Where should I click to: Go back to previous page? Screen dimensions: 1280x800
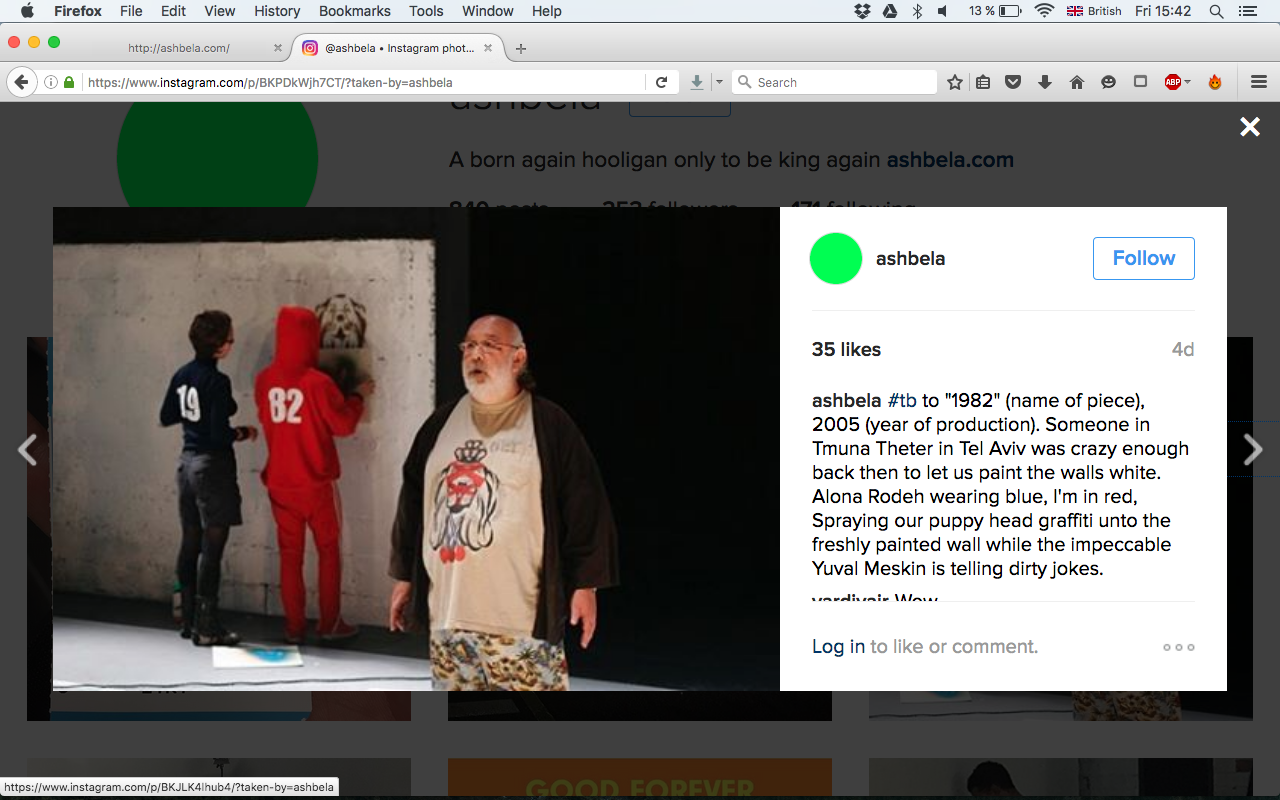click(21, 82)
